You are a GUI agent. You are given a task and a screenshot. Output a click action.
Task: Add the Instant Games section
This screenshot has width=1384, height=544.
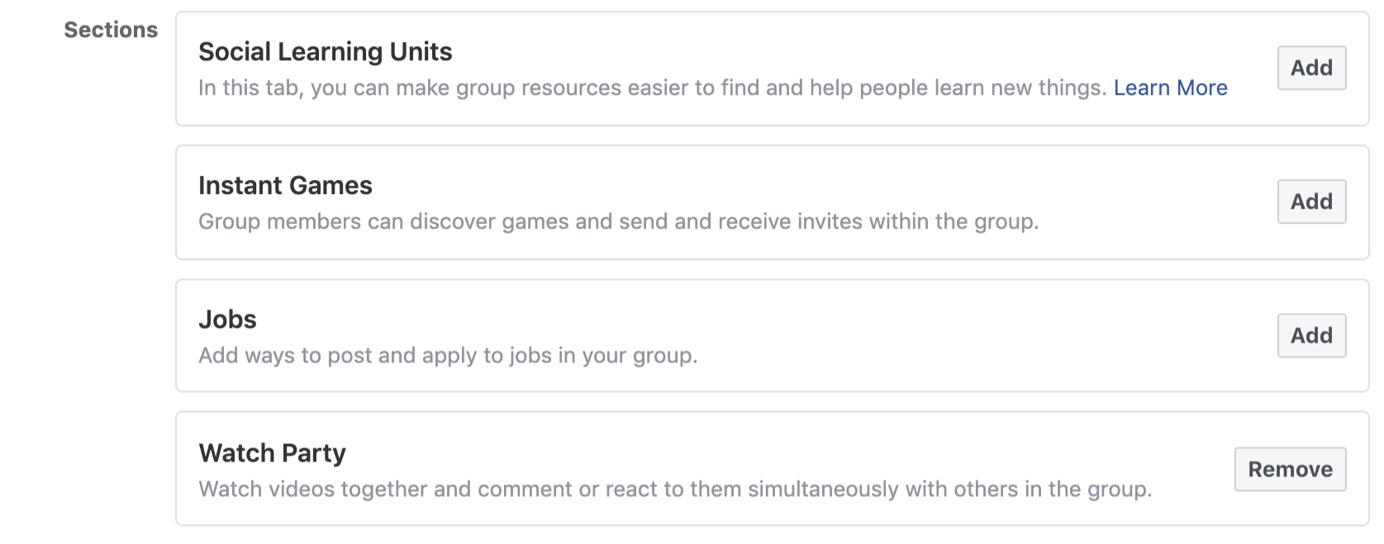coord(1311,202)
